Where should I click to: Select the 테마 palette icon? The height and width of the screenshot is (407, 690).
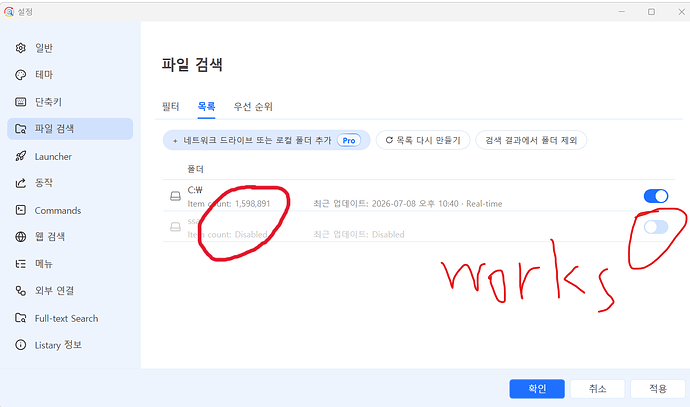click(21, 75)
